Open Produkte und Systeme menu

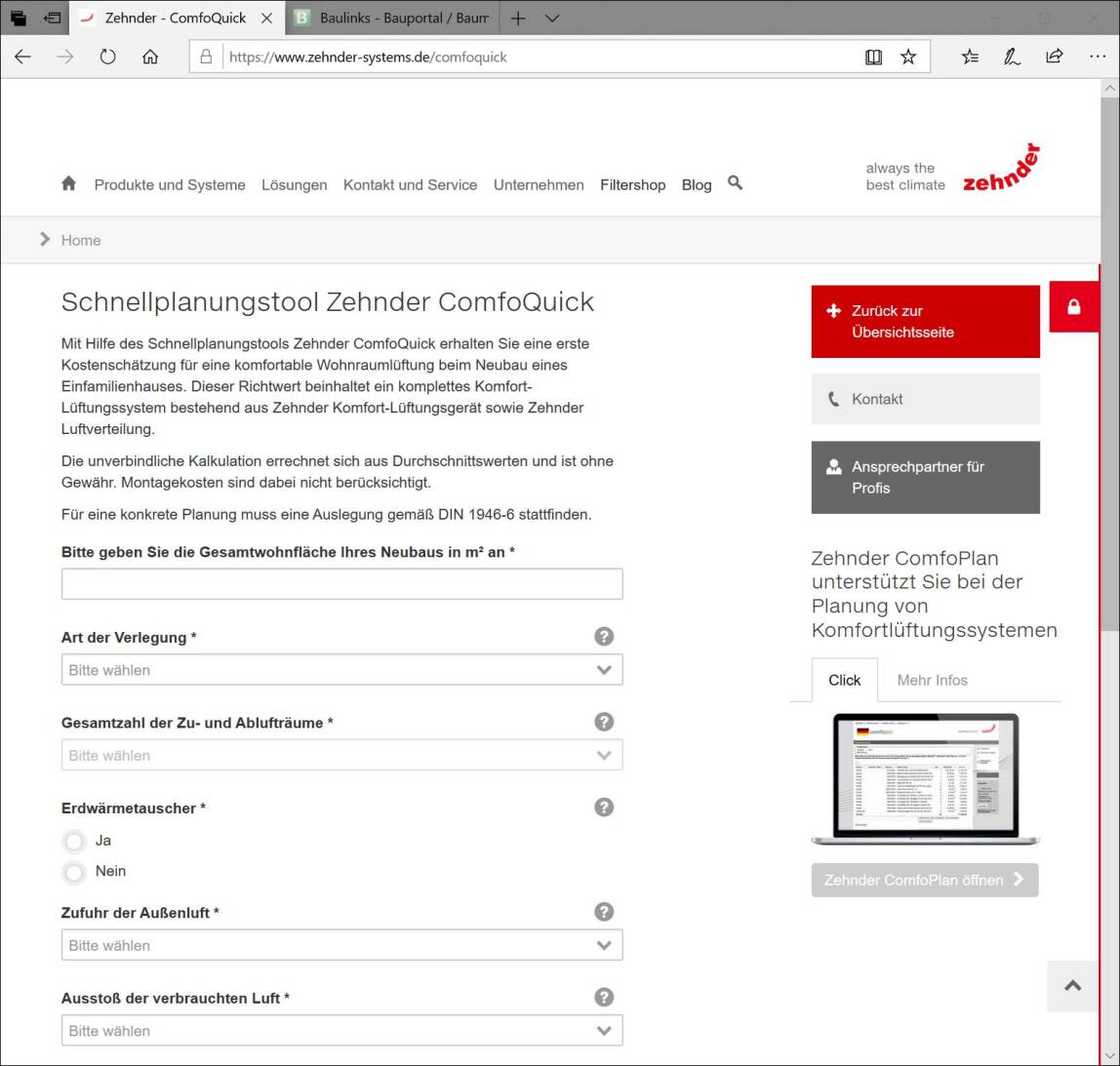point(170,185)
